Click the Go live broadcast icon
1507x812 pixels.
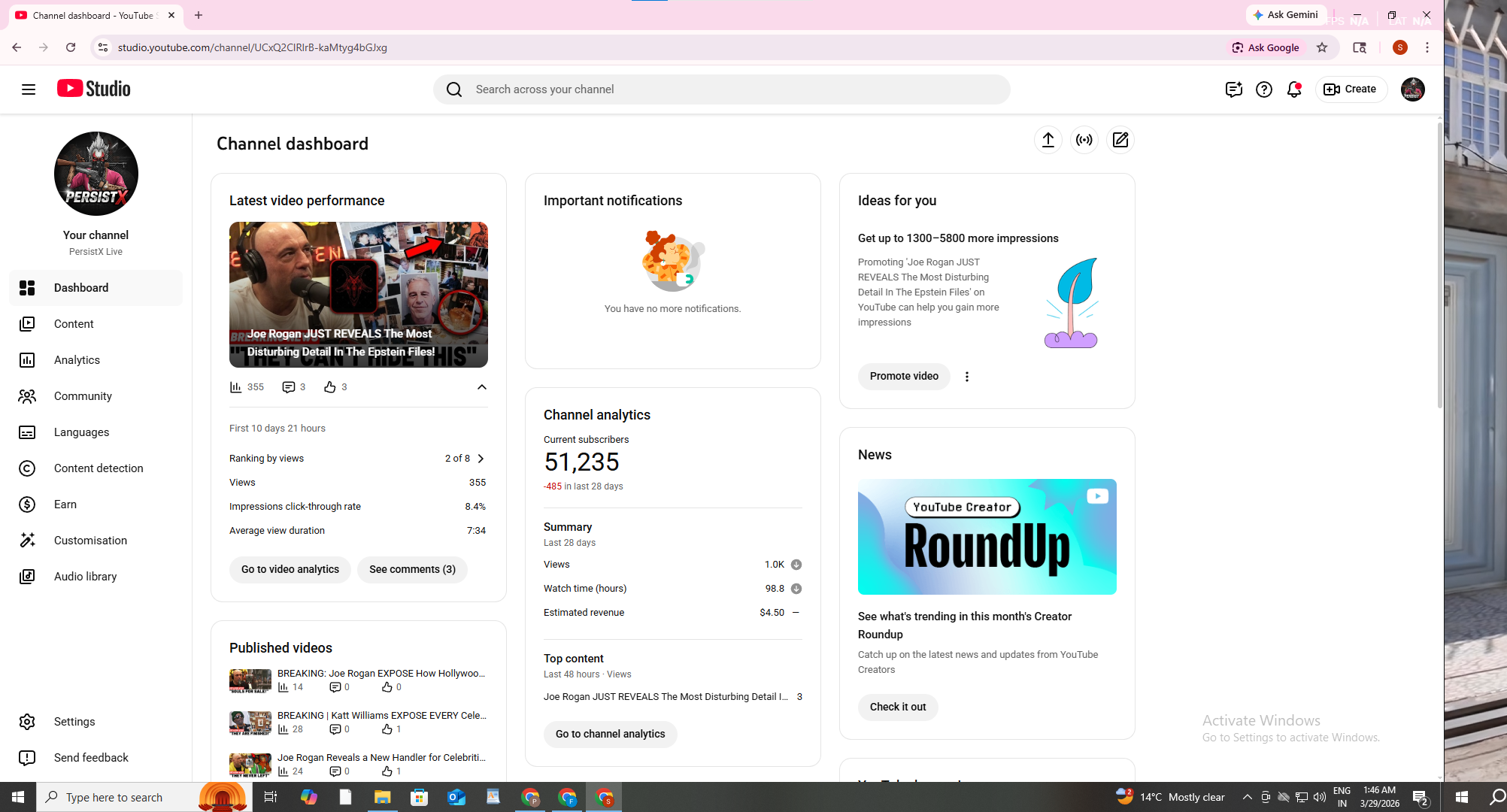[1084, 140]
